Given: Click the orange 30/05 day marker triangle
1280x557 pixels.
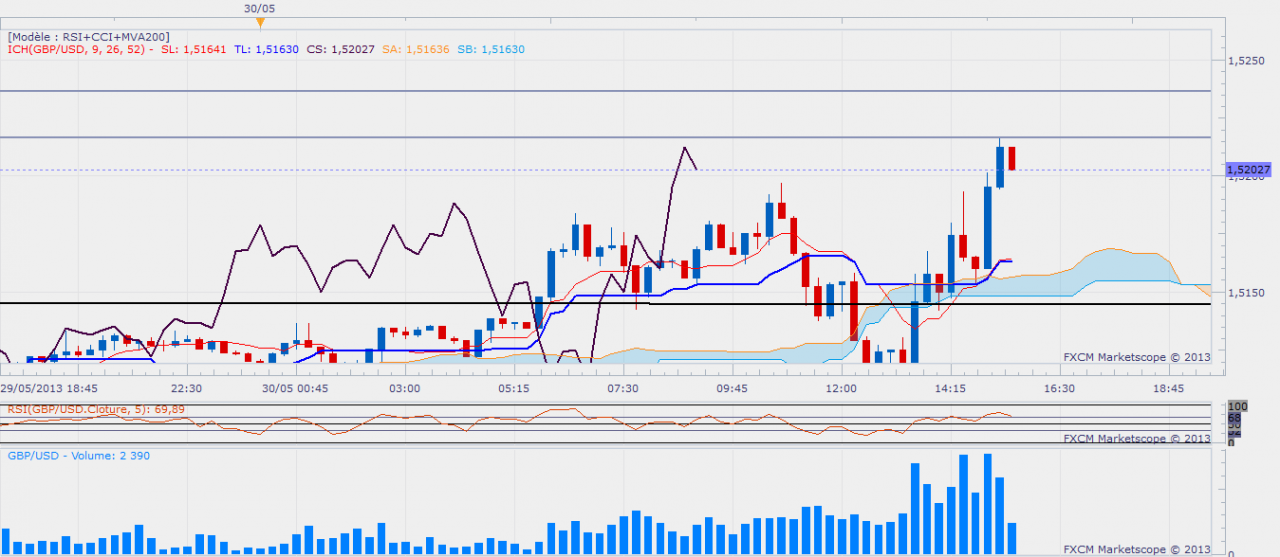Looking at the screenshot, I should 260,22.
